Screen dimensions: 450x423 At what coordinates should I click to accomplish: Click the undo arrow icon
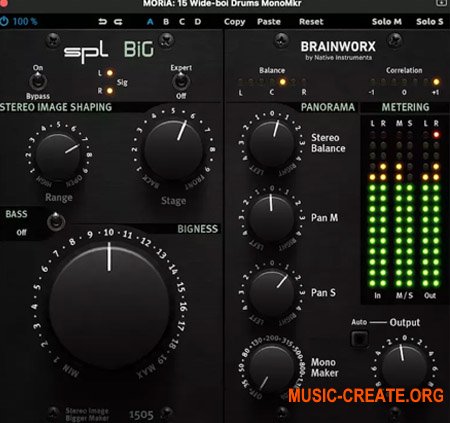102,22
